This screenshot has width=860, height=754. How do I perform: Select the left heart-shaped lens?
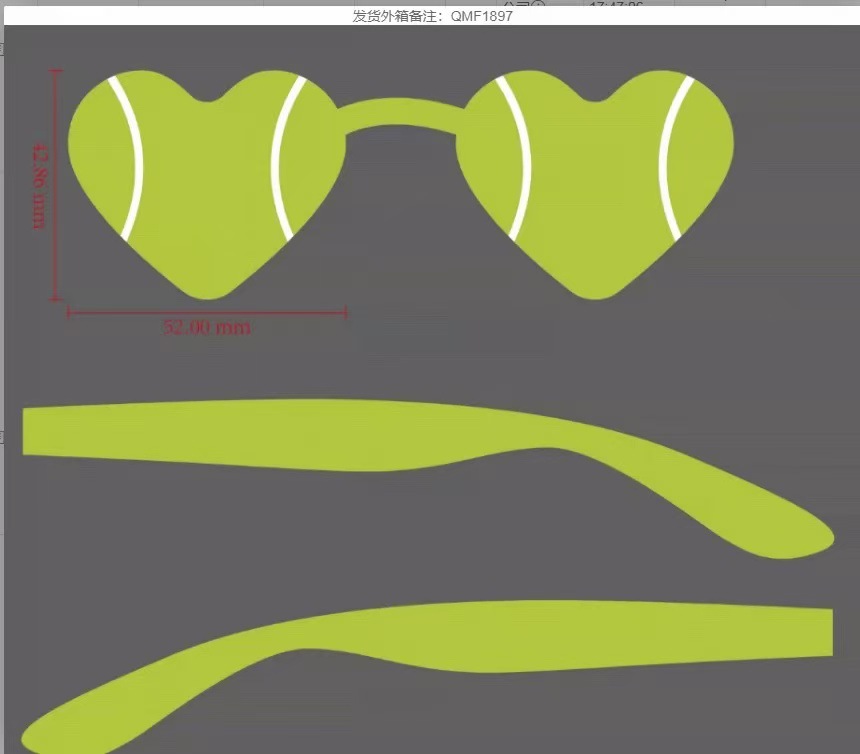(207, 185)
